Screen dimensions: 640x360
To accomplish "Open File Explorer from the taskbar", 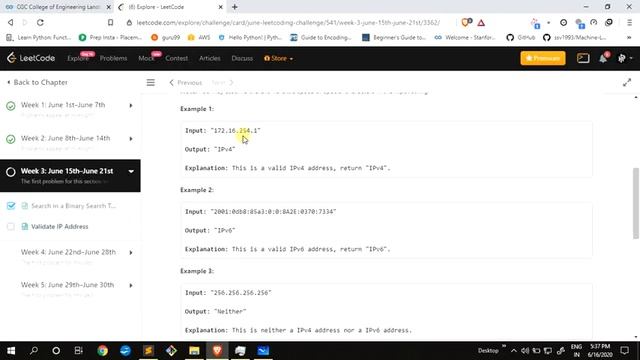I will click(194, 351).
